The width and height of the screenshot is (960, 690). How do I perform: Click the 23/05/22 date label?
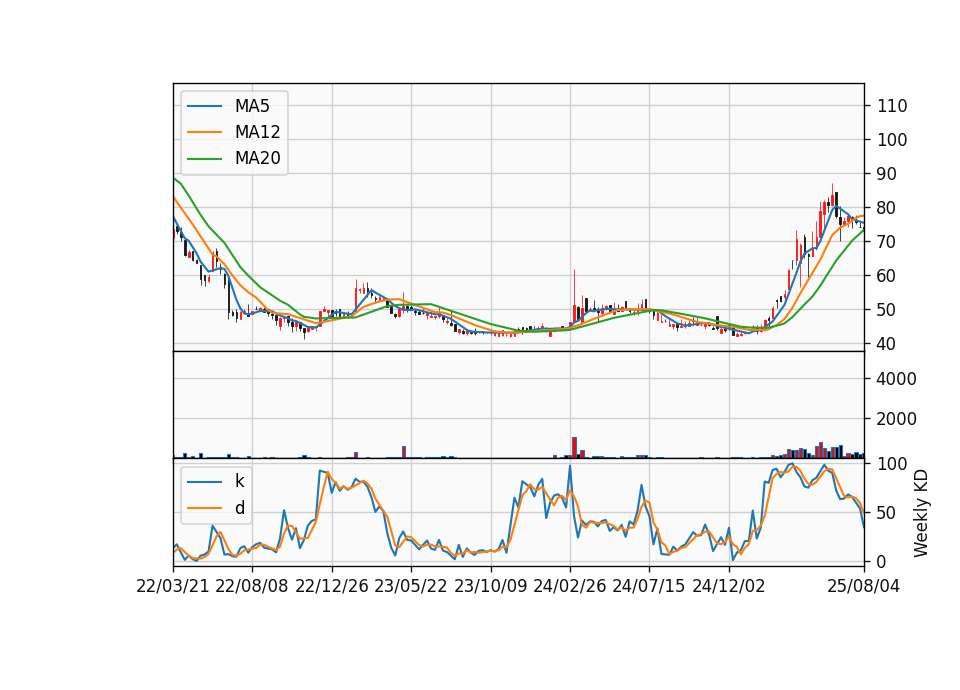click(411, 586)
